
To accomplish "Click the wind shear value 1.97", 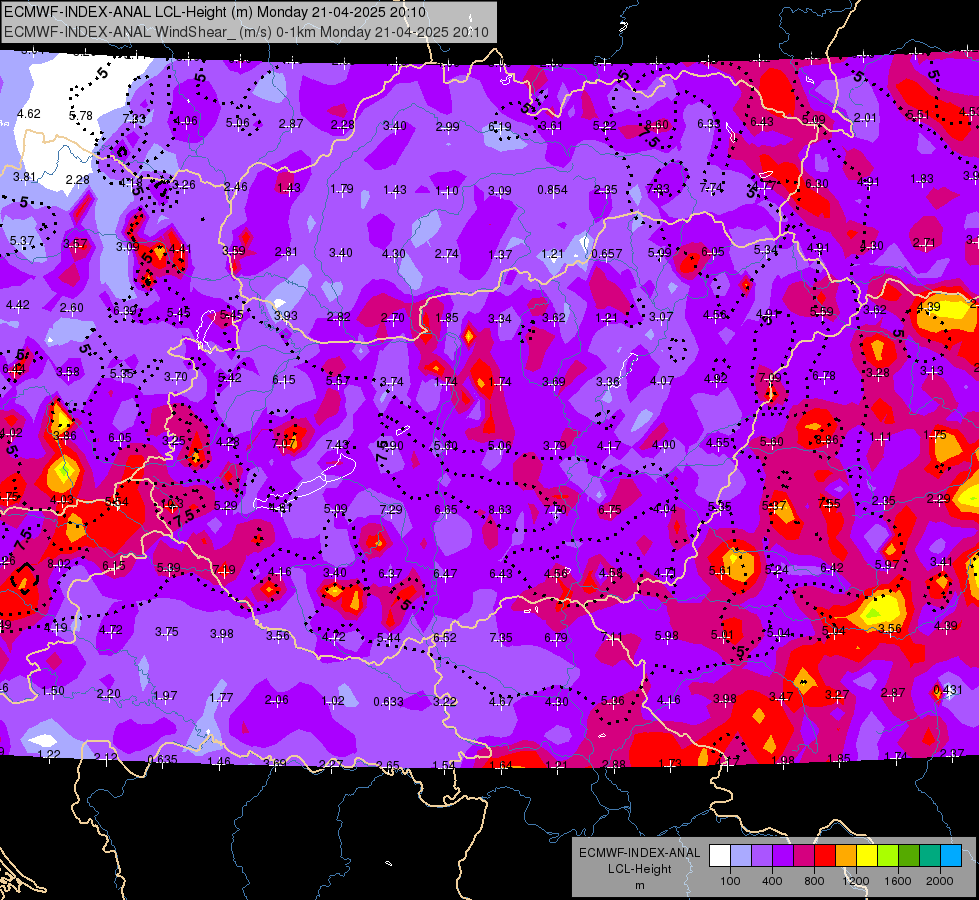I will (165, 695).
